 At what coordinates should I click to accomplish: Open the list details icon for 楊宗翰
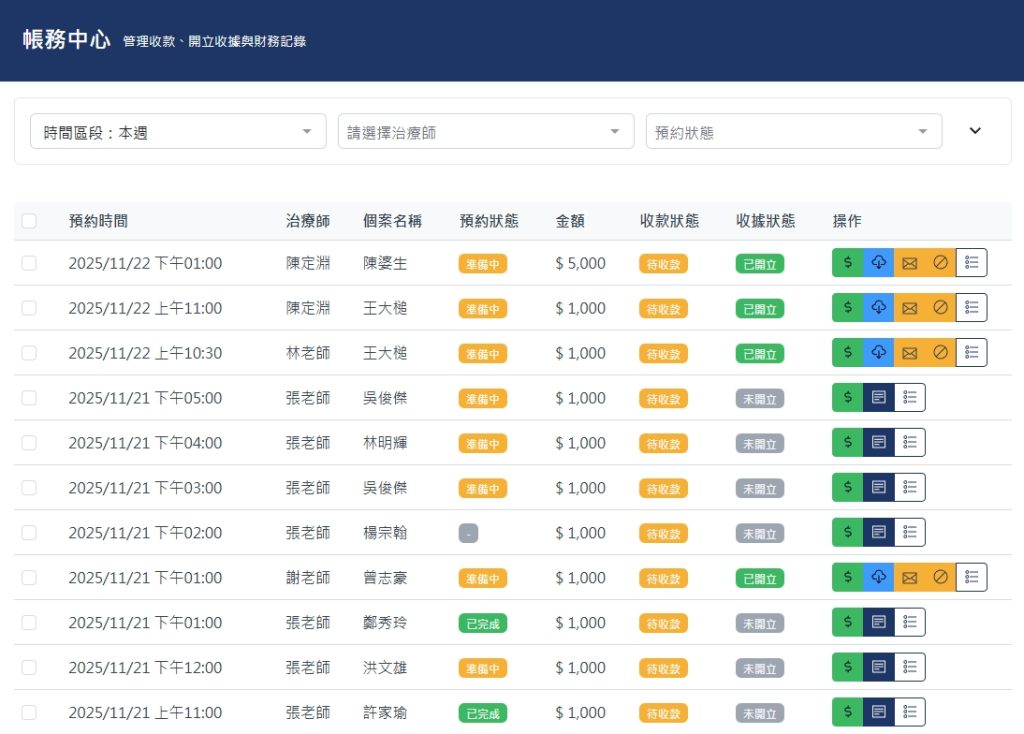[910, 533]
